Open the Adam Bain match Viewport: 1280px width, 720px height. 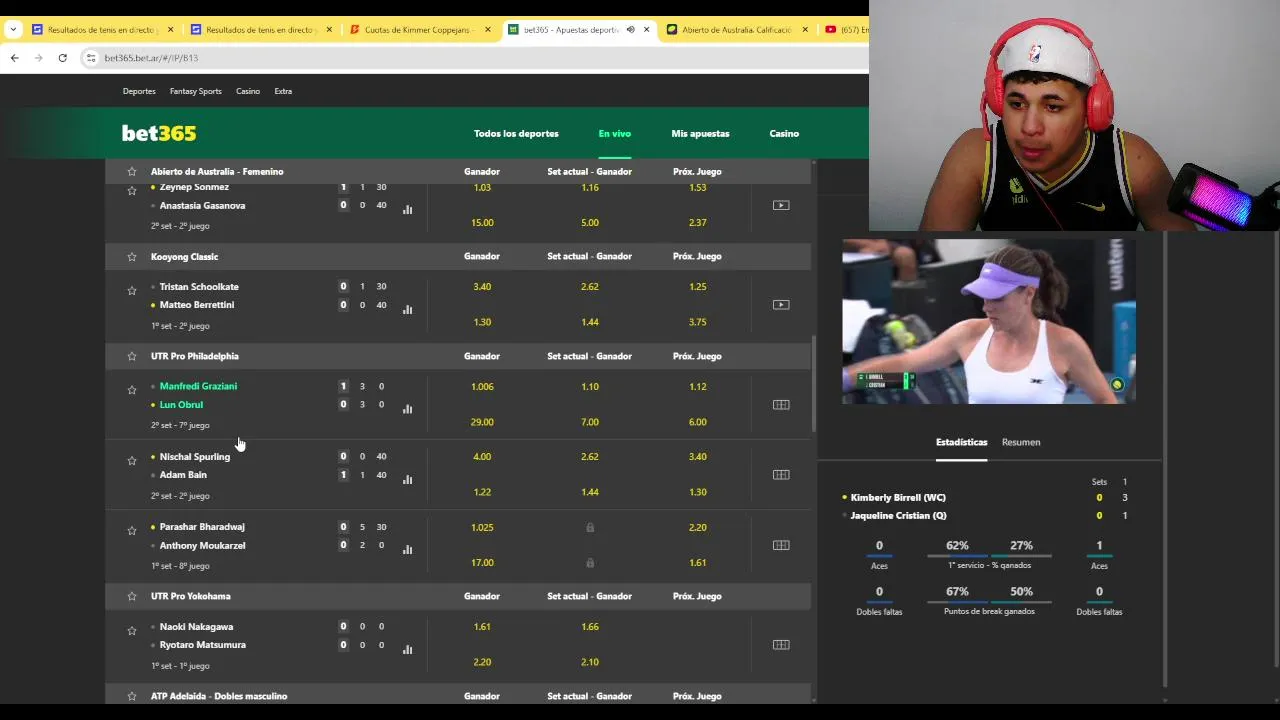183,475
